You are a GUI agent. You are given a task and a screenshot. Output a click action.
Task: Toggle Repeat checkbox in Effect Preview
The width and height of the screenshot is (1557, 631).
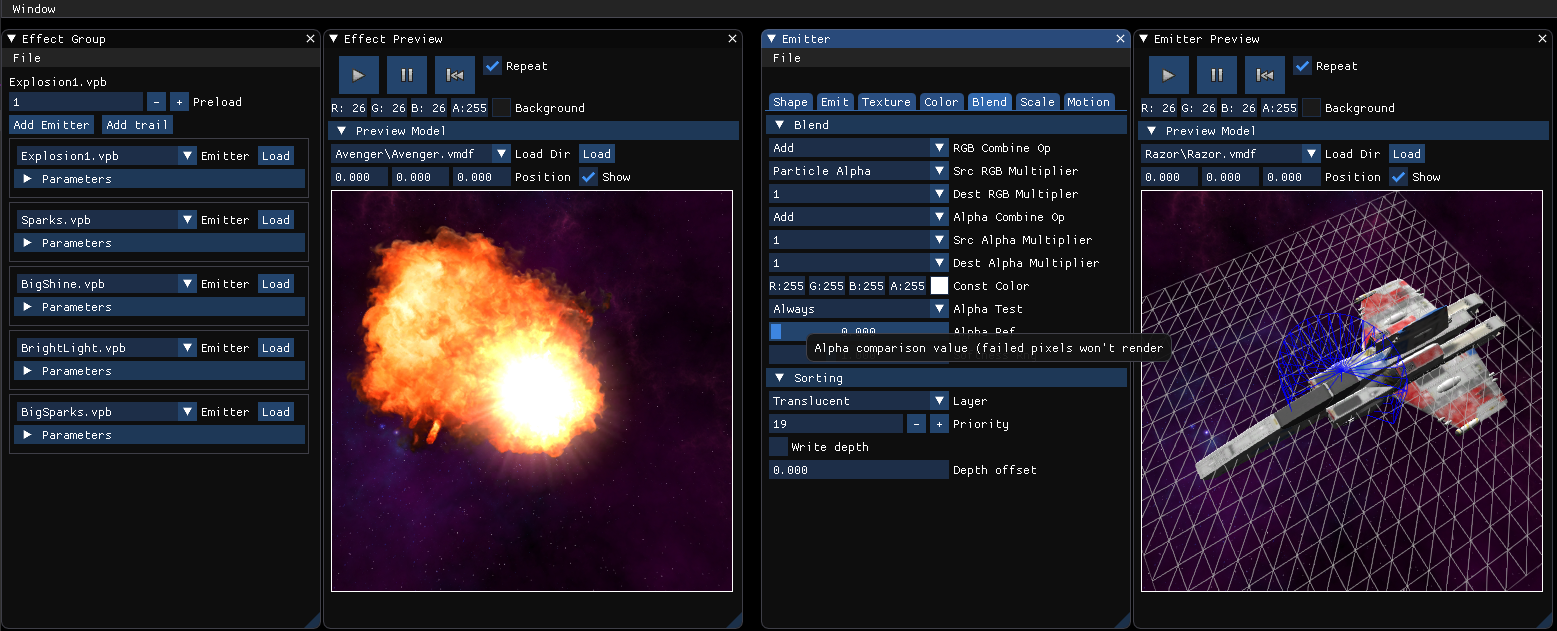pos(492,66)
